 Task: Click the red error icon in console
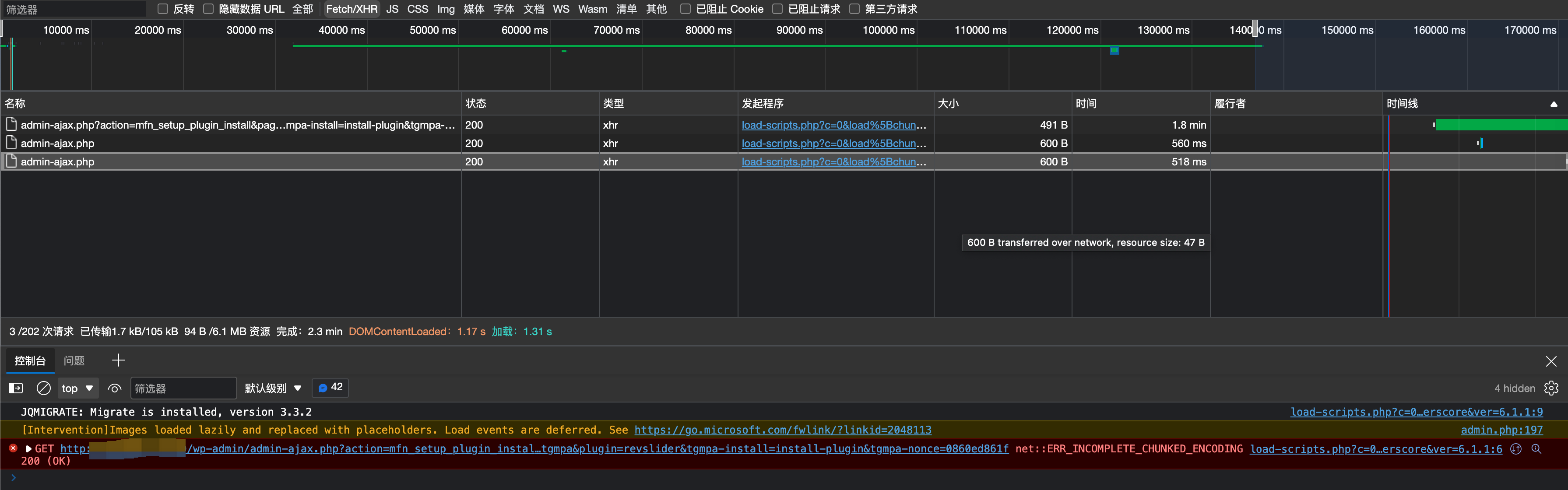click(x=13, y=448)
